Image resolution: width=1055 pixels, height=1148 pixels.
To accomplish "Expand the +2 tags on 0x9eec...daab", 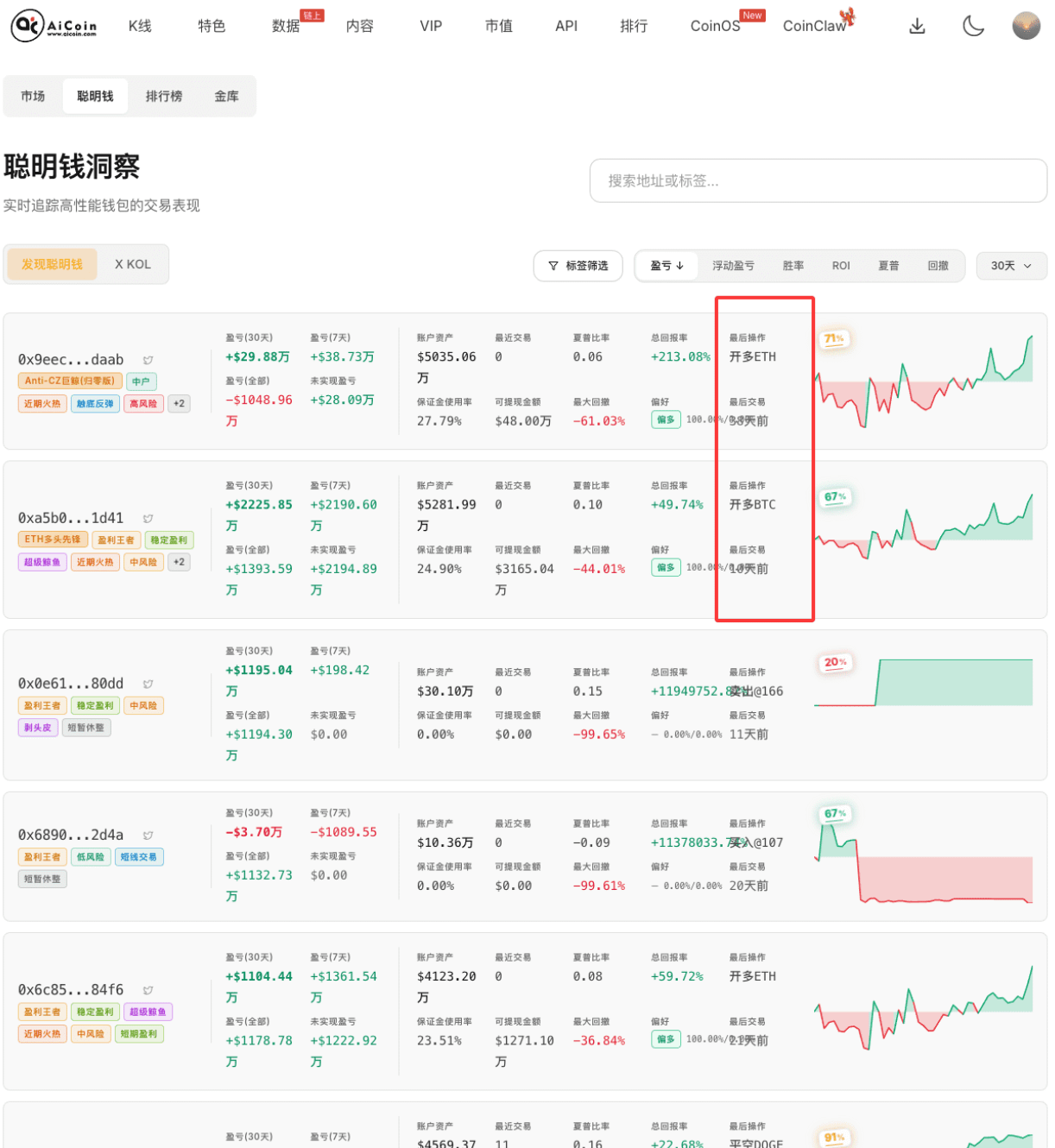I will (179, 403).
